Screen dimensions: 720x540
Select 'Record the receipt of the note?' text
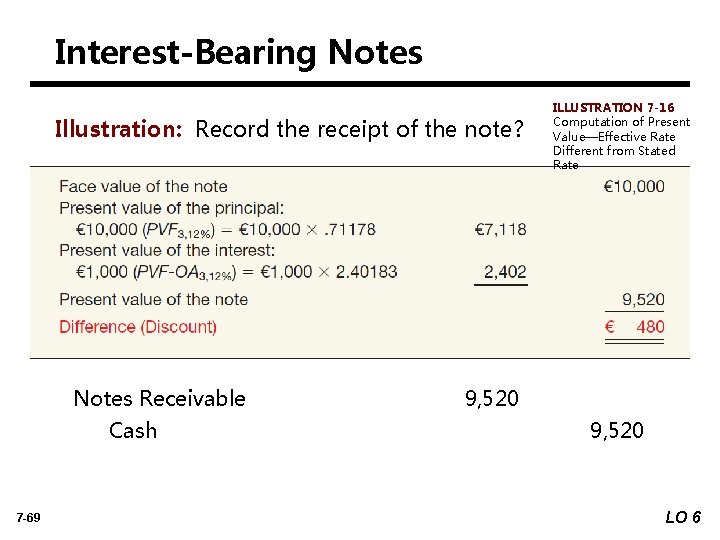pos(359,129)
